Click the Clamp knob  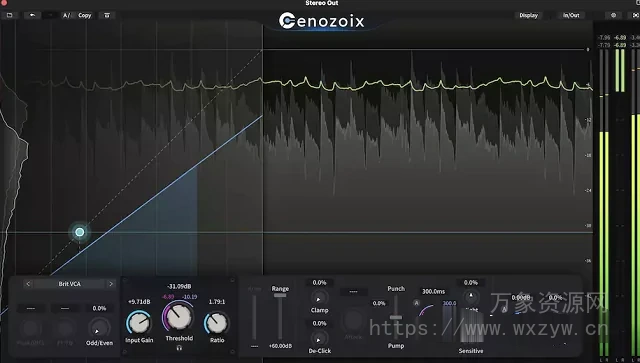click(x=319, y=297)
